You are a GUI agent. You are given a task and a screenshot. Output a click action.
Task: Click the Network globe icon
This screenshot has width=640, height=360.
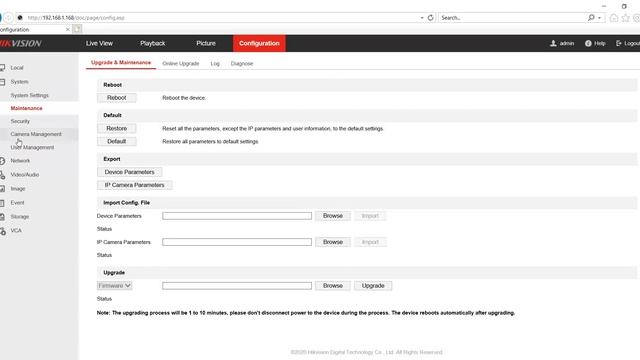(2, 161)
